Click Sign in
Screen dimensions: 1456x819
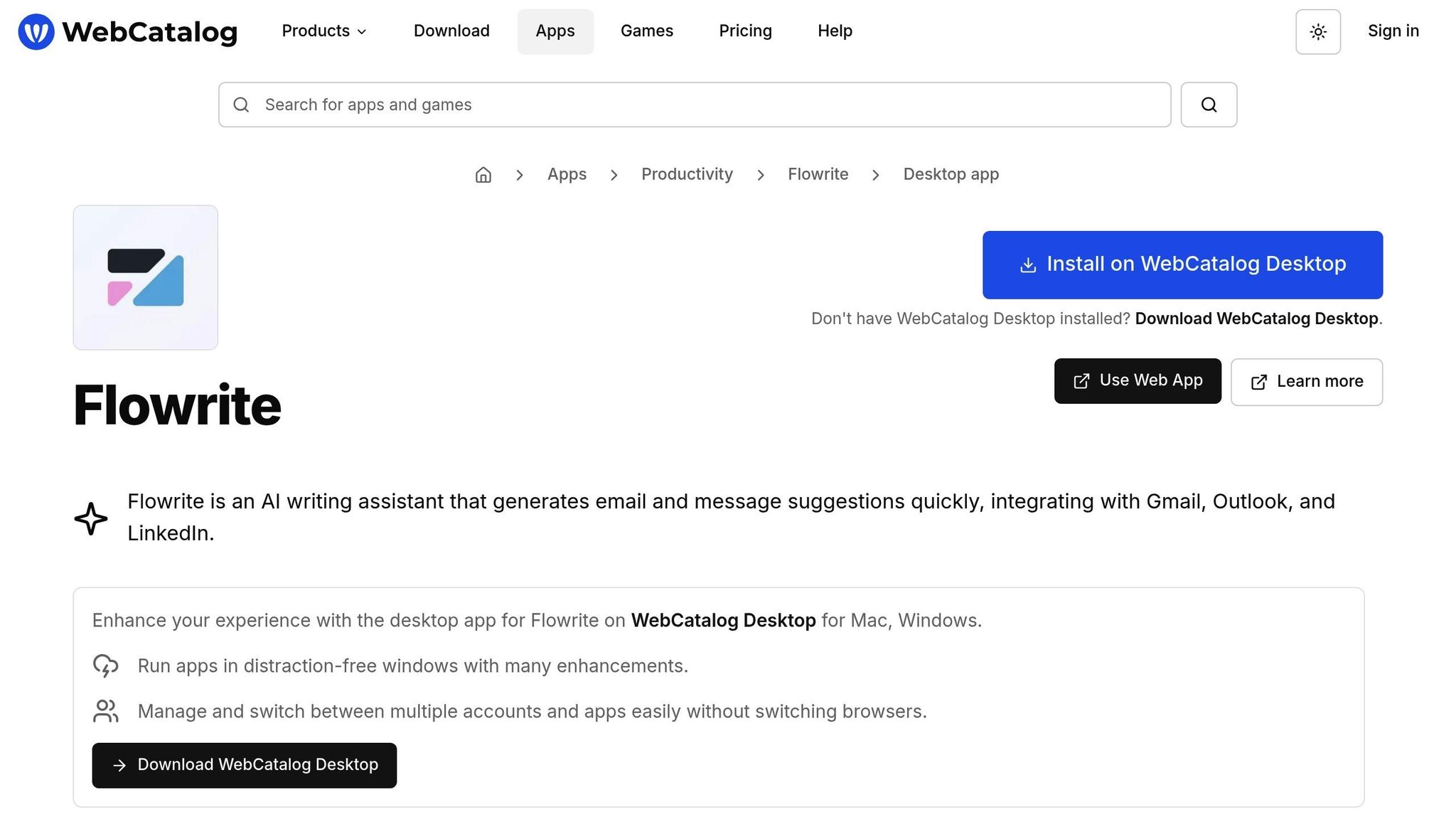[x=1393, y=31]
